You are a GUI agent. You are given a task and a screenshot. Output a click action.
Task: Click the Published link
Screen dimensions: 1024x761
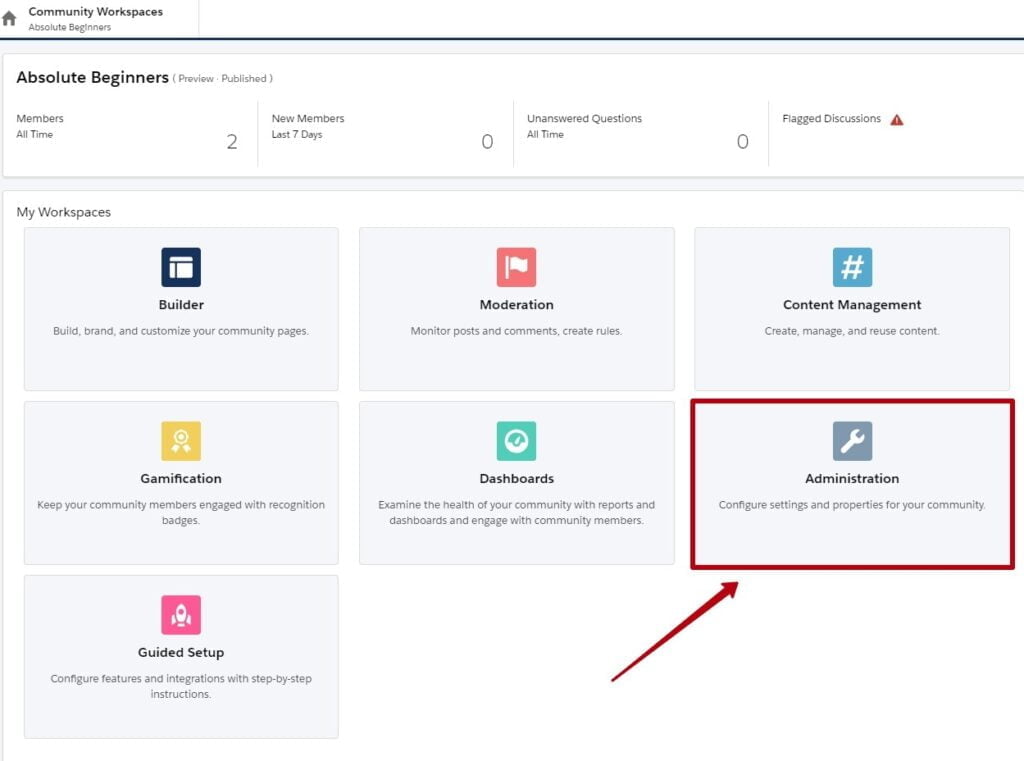click(244, 78)
